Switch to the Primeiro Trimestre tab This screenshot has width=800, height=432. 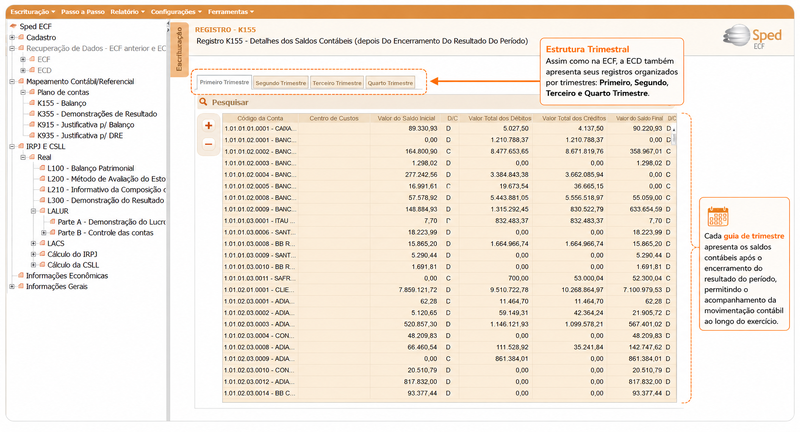(x=224, y=82)
